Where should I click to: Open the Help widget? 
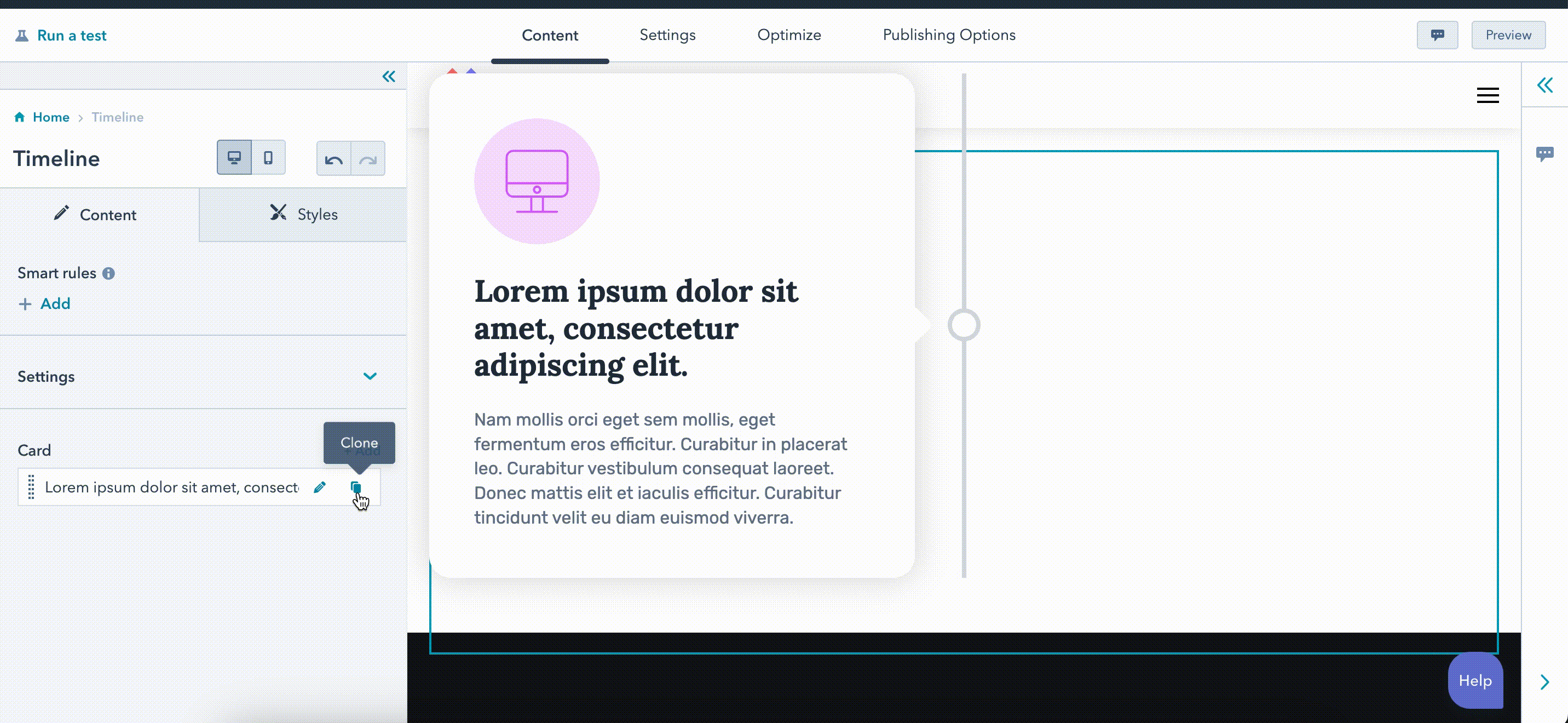click(x=1475, y=680)
